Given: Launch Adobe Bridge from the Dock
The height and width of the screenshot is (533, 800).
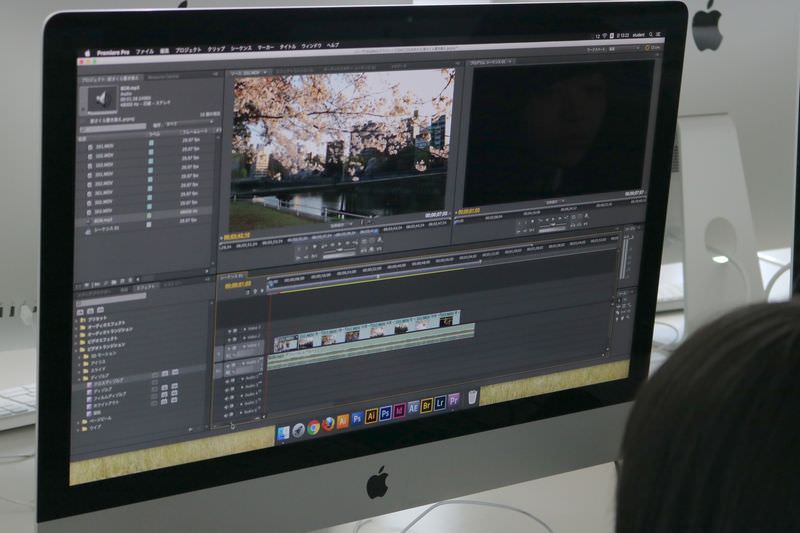Looking at the screenshot, I should 427,405.
